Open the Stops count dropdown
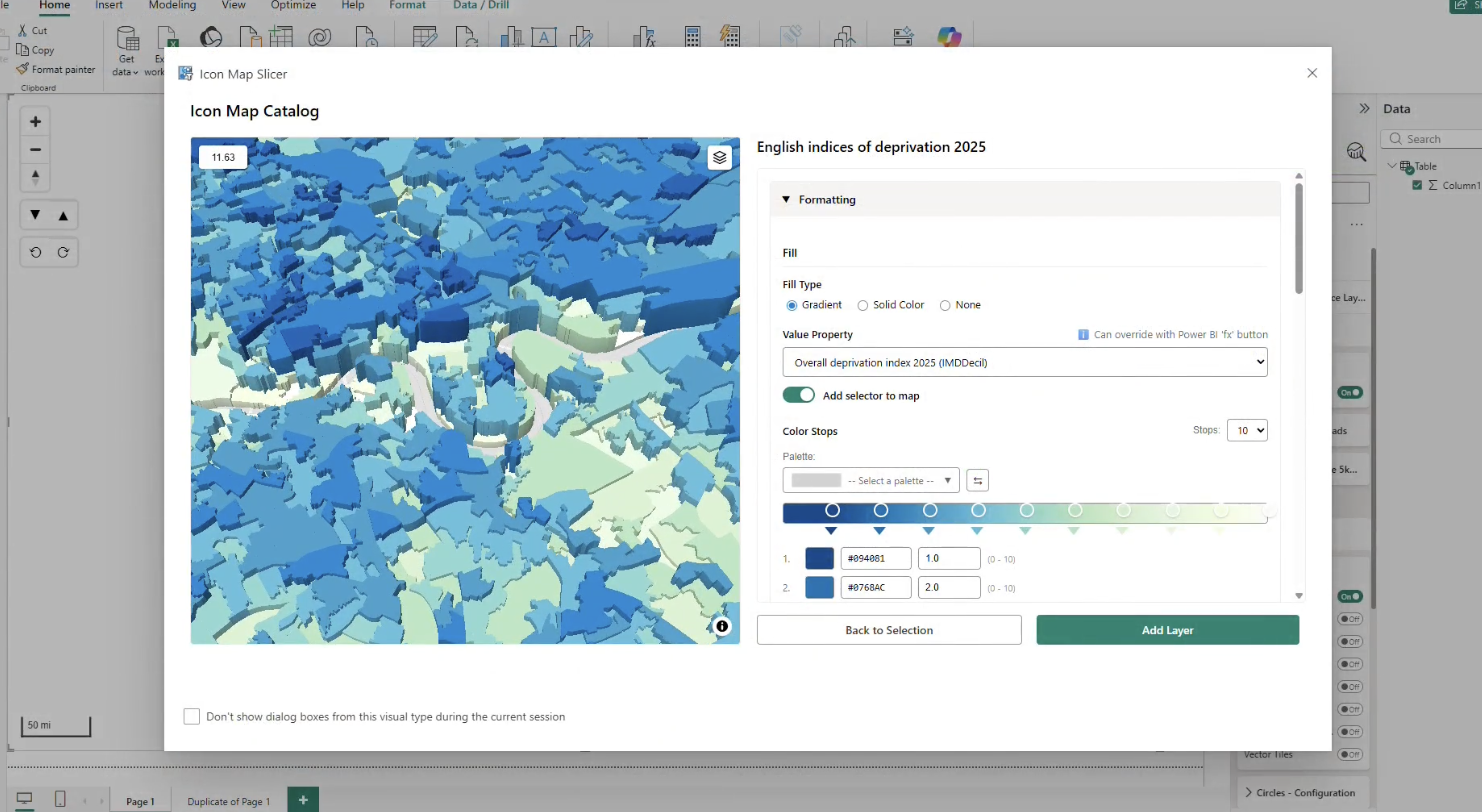The image size is (1482, 812). click(1246, 430)
